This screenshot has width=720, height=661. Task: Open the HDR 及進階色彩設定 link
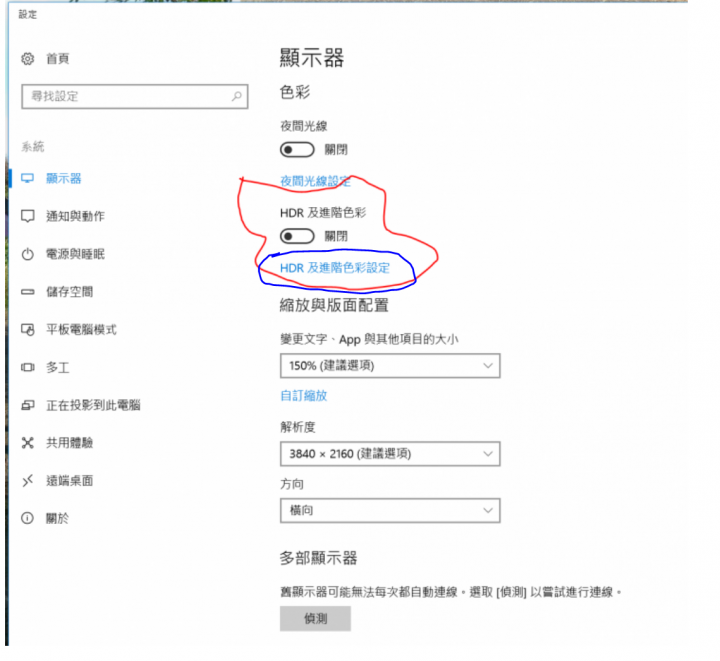tap(335, 268)
